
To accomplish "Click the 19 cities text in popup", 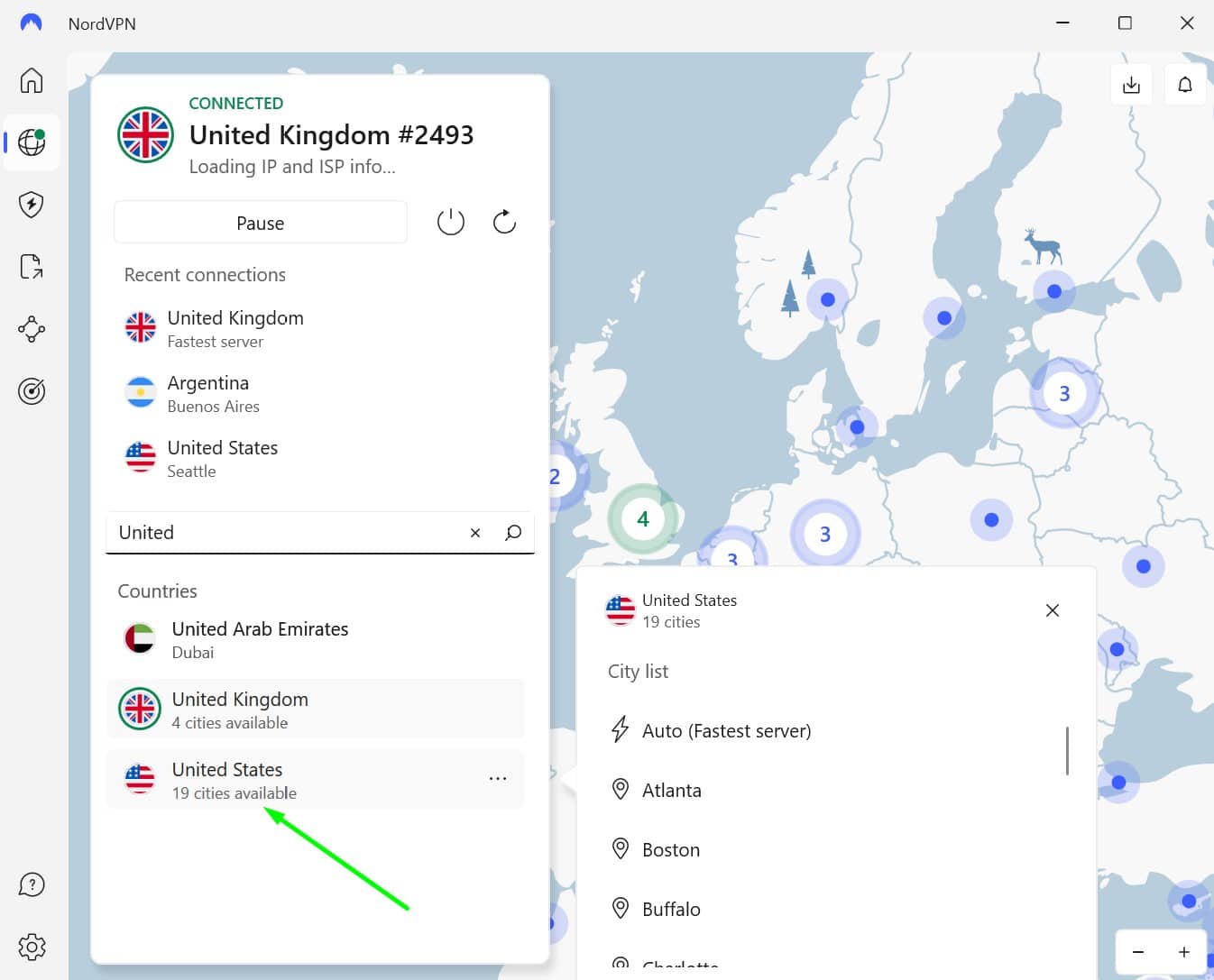I will (x=671, y=622).
